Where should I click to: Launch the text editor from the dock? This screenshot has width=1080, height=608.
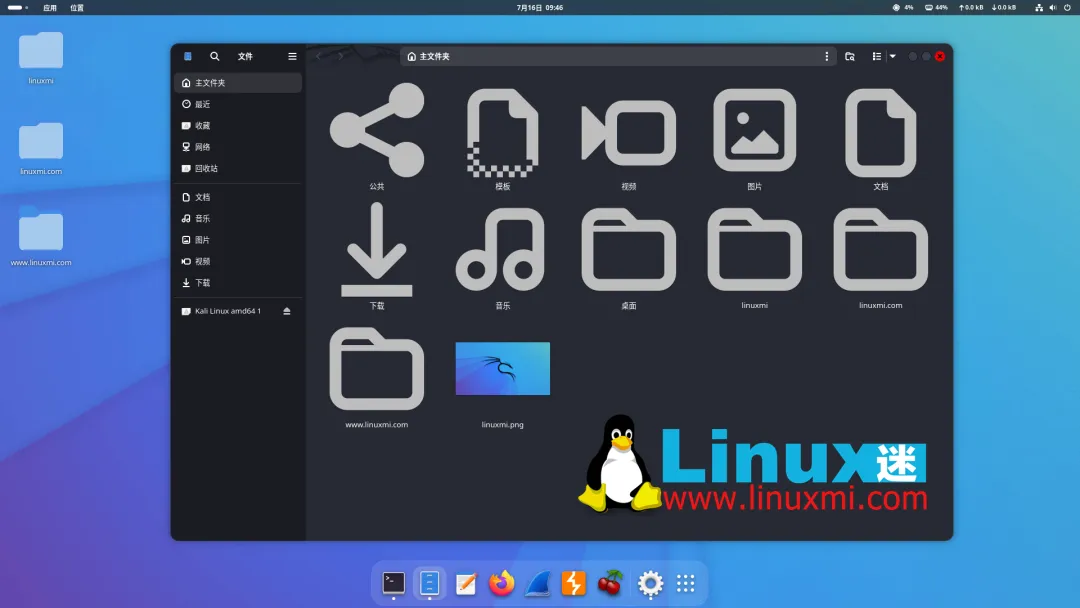coord(466,583)
